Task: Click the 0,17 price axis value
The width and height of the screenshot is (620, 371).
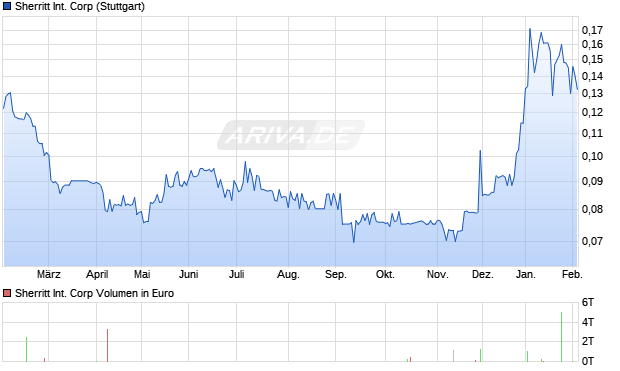Action: (x=592, y=30)
